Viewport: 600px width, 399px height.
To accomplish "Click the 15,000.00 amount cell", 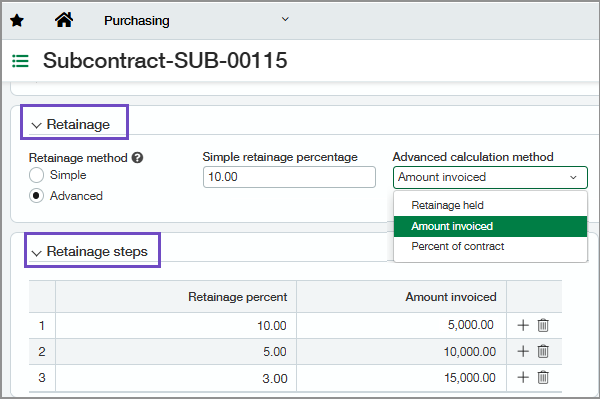I will click(401, 378).
